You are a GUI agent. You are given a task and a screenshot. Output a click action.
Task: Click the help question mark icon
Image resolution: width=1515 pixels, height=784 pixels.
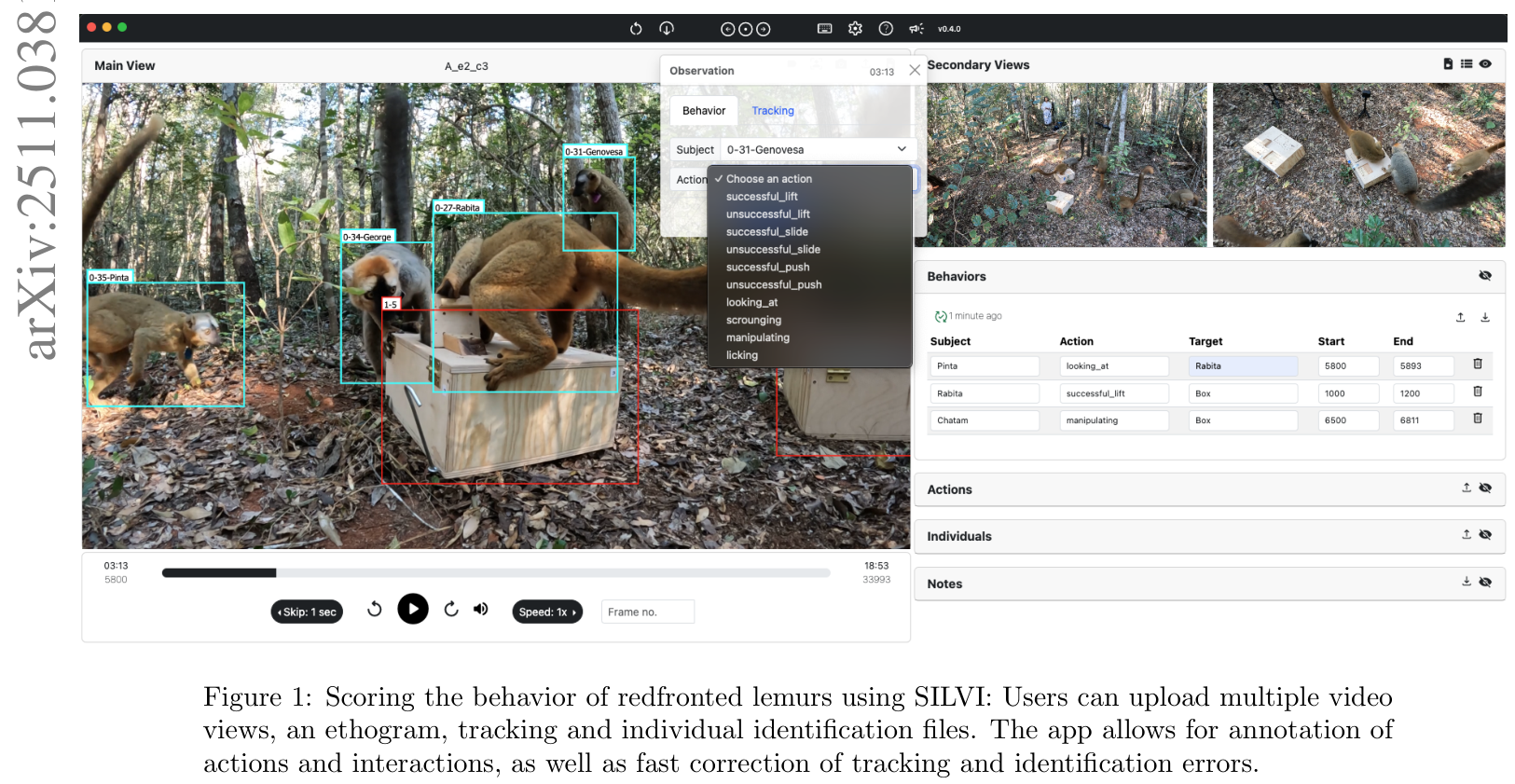(886, 29)
